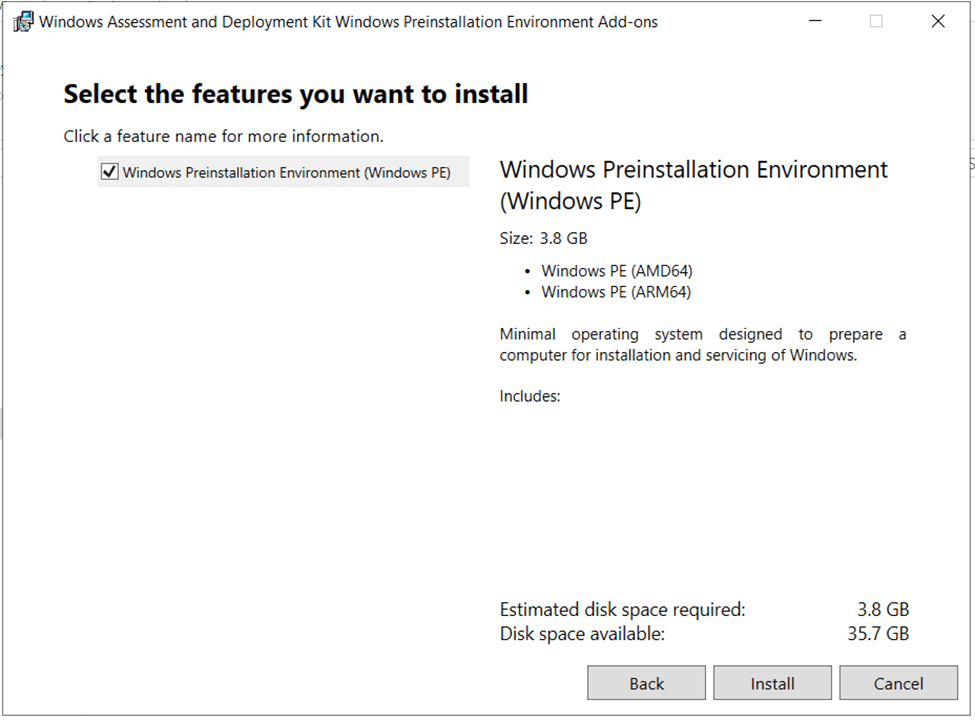Viewport: 975px width, 720px height.
Task: Go to the previous step with Back
Action: coord(646,684)
